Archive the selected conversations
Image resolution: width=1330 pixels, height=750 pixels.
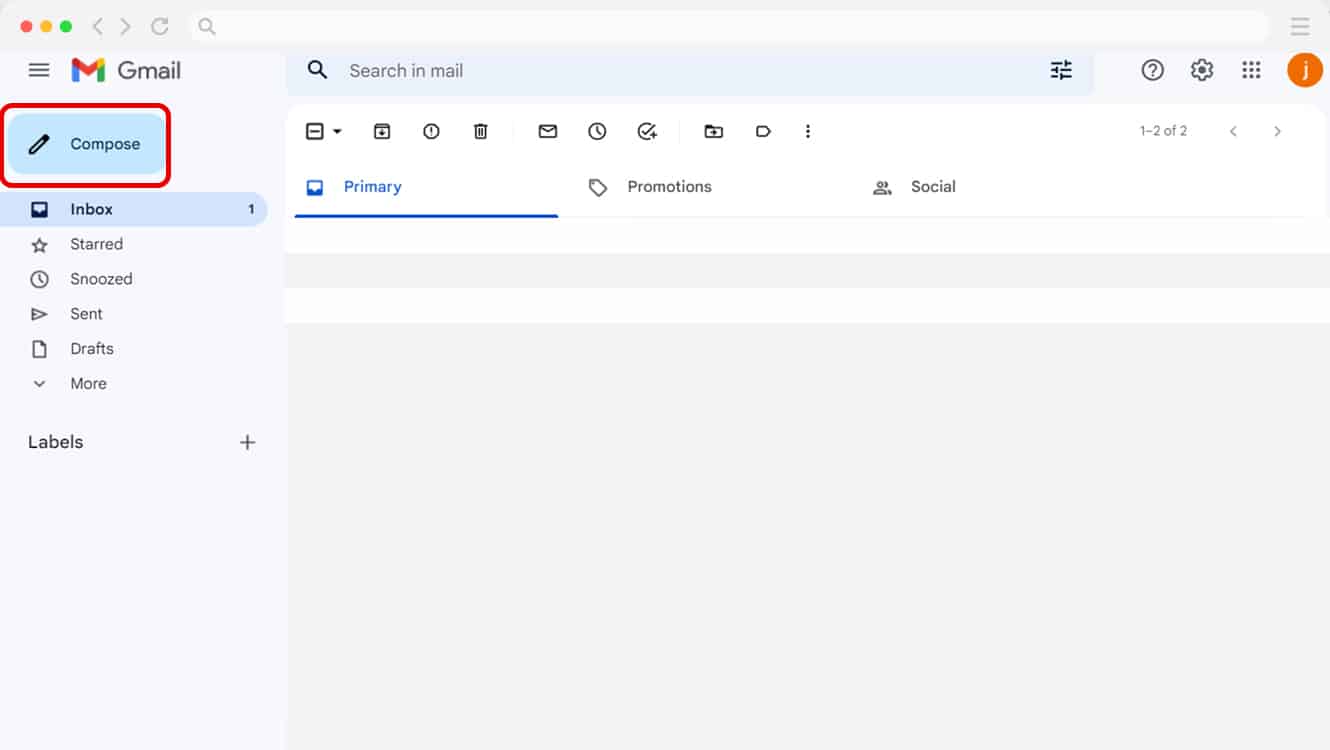tap(381, 130)
